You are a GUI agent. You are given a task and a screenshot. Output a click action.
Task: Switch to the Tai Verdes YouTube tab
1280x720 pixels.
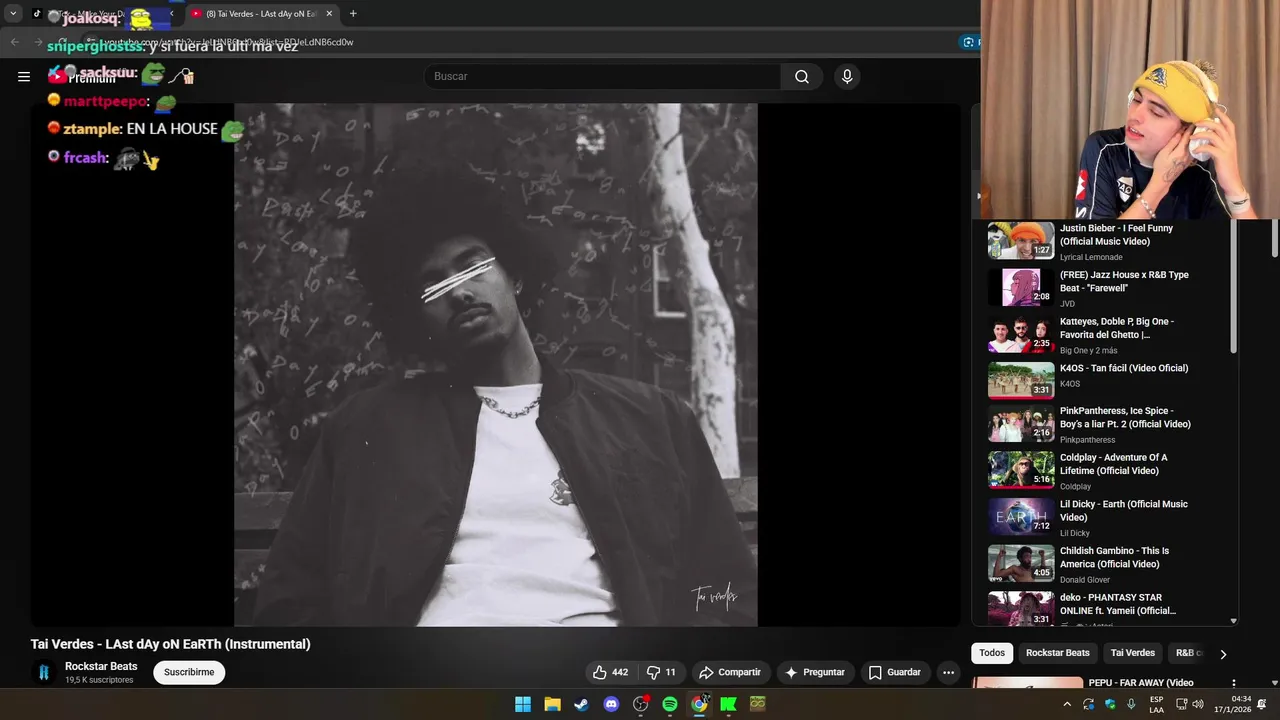pos(262,14)
